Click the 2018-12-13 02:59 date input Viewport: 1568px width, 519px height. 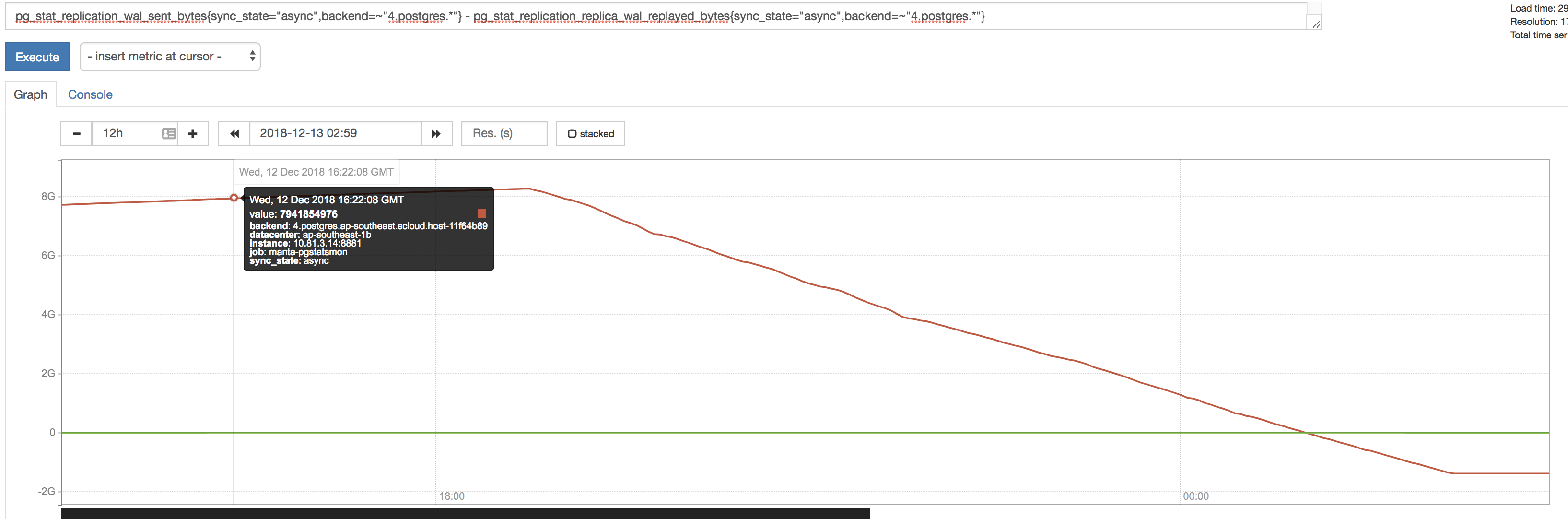pos(334,133)
